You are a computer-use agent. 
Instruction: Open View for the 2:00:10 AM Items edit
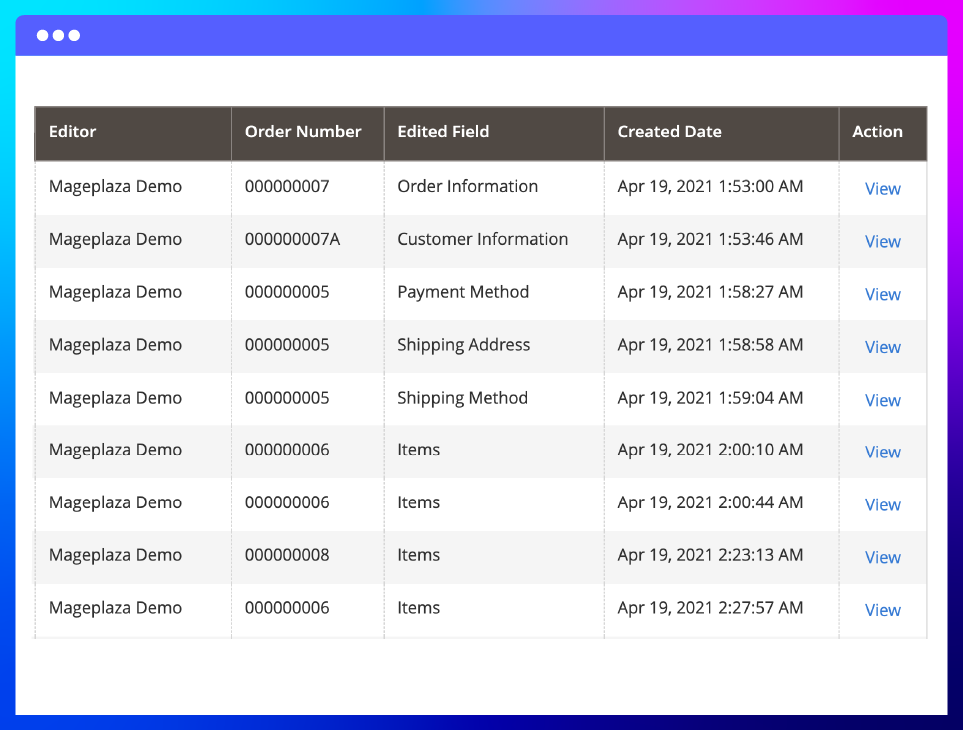(x=882, y=452)
